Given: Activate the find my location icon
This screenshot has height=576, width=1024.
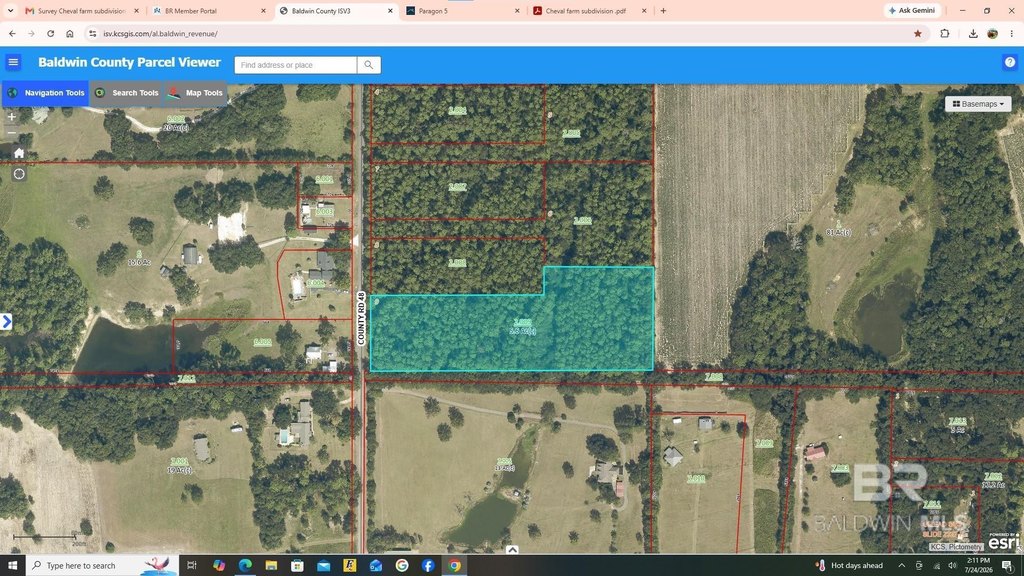Looking at the screenshot, I should (x=19, y=174).
